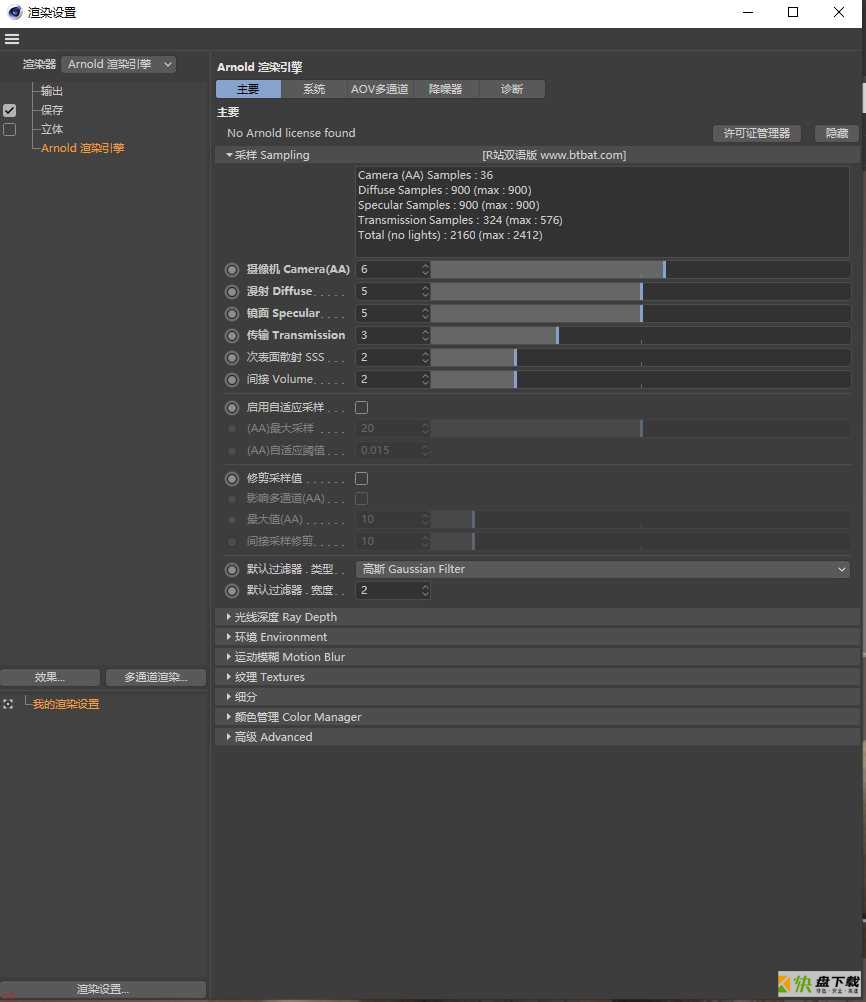
Task: Open the 高斯 Gaussian Filter dropdown
Action: pos(603,569)
